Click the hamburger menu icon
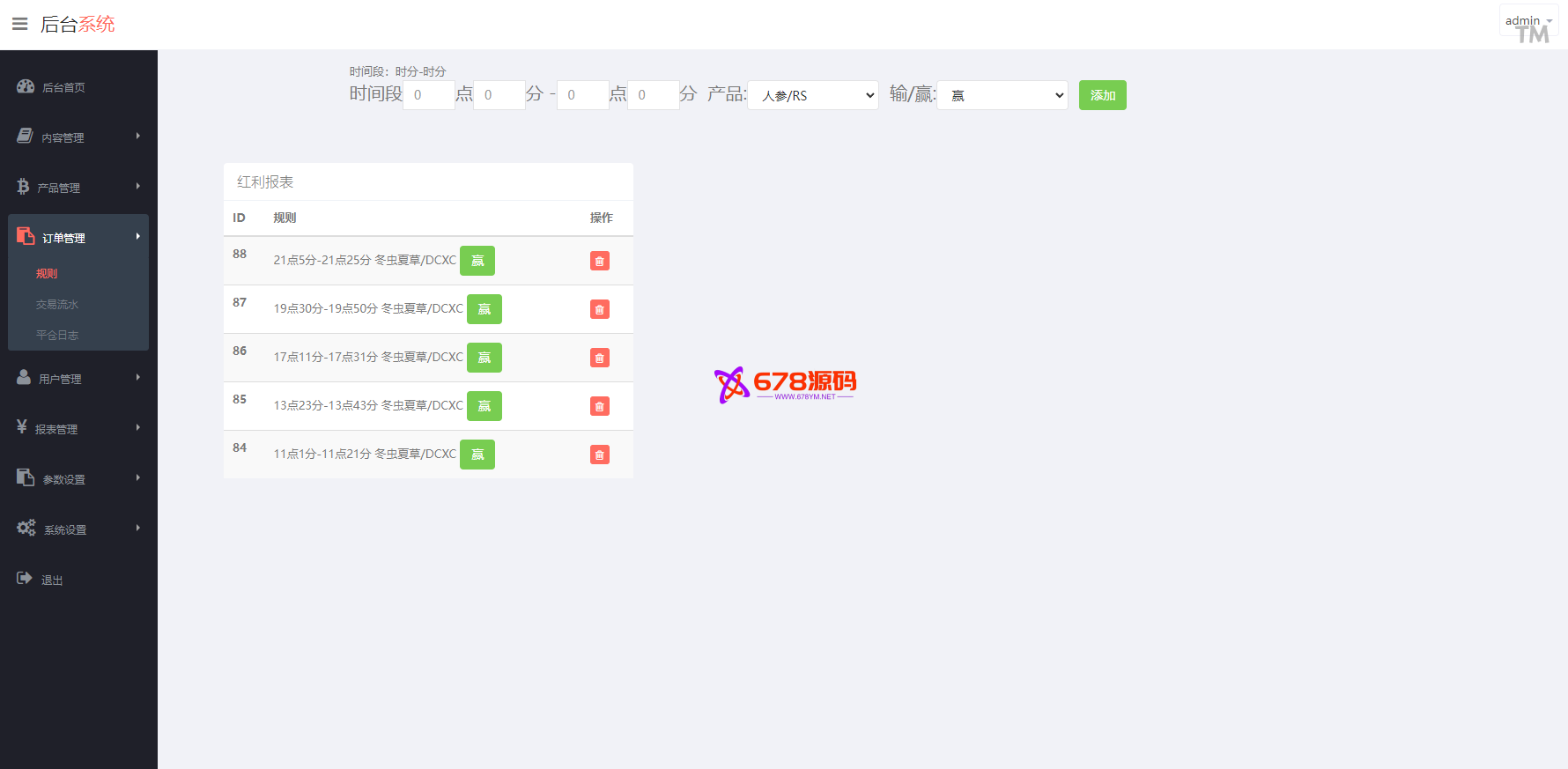Viewport: 1568px width, 769px height. [19, 24]
